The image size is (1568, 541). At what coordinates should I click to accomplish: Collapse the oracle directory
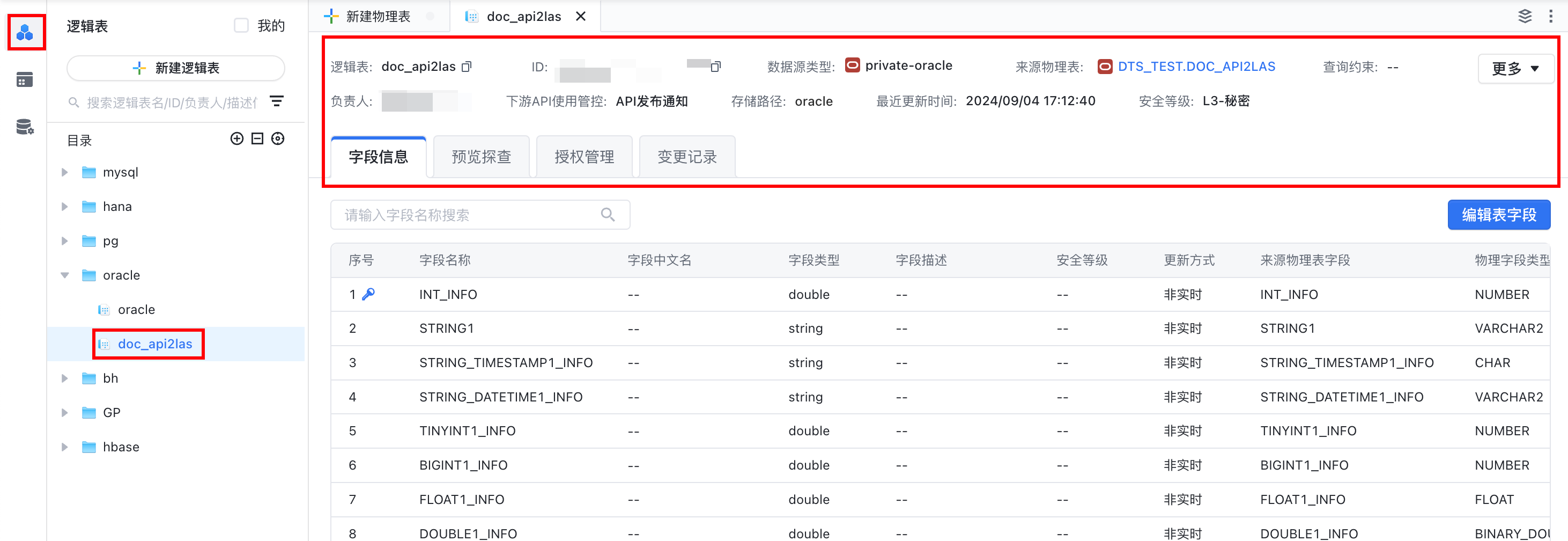tap(64, 275)
